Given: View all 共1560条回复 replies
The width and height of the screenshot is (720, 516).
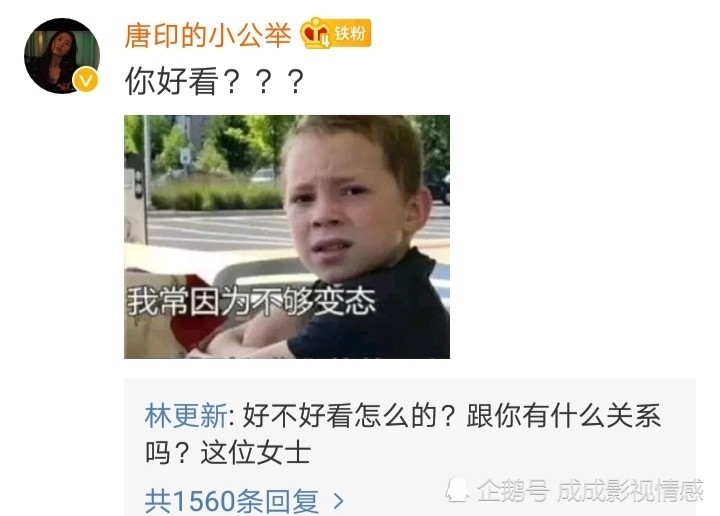Looking at the screenshot, I should [244, 501].
